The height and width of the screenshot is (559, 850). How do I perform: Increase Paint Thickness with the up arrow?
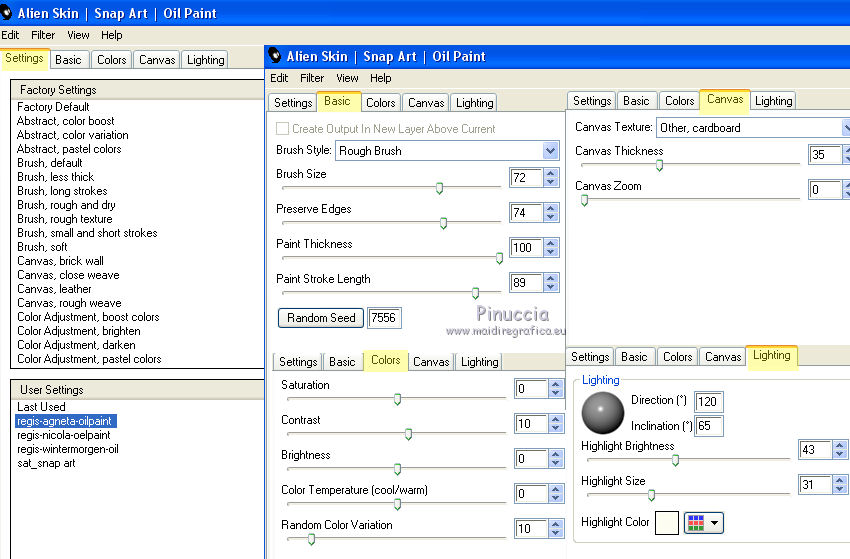(551, 243)
